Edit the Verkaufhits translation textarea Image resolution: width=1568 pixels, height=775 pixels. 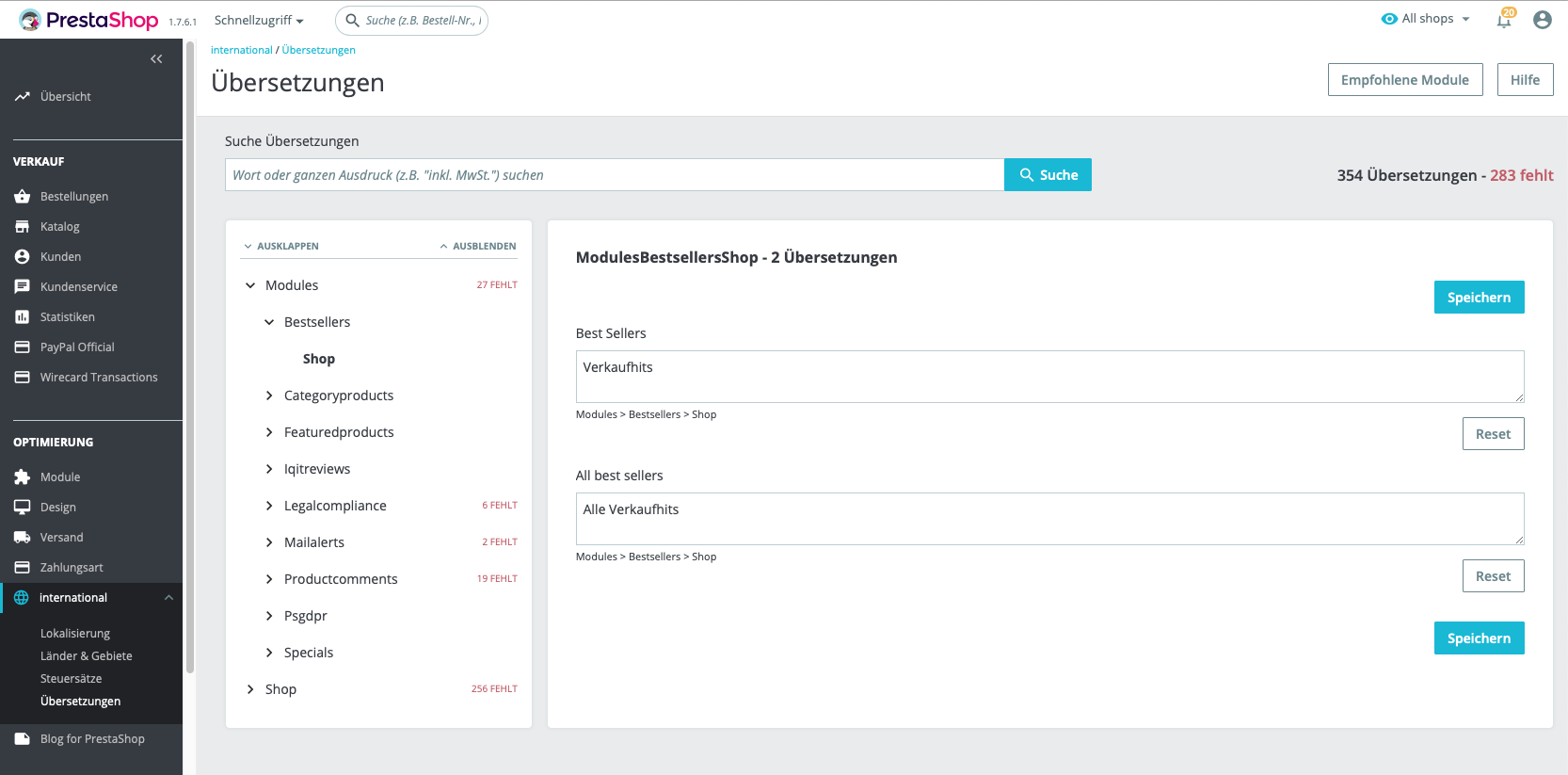pos(1050,377)
